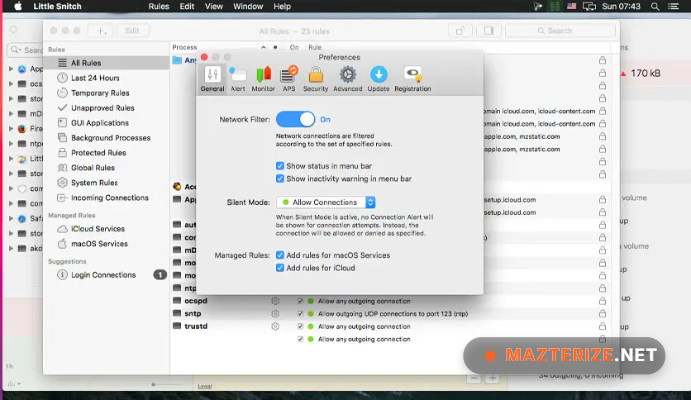Toggle the rules window sidebar panel button
The width and height of the screenshot is (691, 400).
(489, 31)
